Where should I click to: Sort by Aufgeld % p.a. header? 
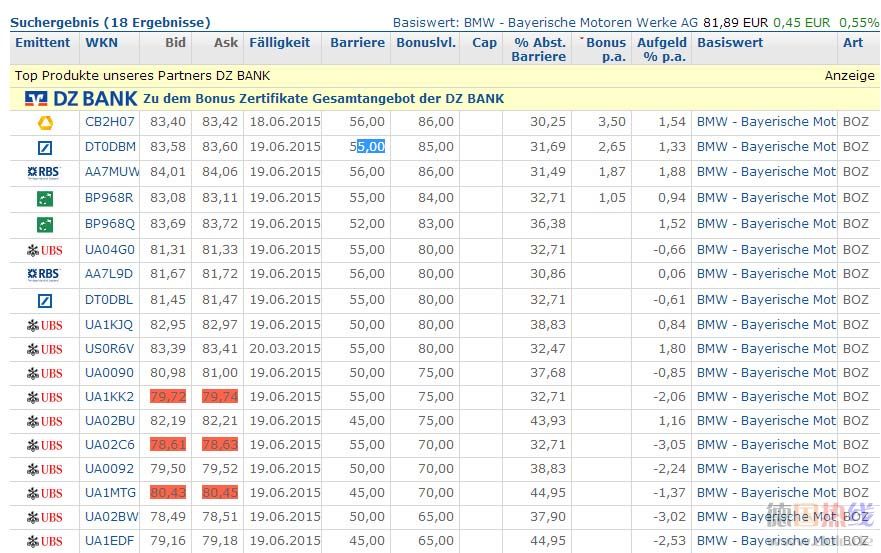(662, 49)
